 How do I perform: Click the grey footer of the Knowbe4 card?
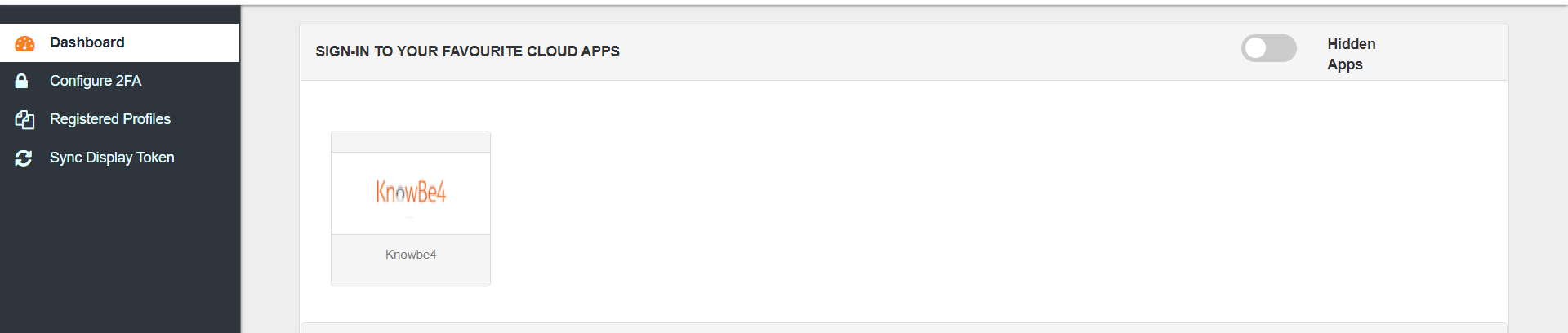pyautogui.click(x=411, y=274)
